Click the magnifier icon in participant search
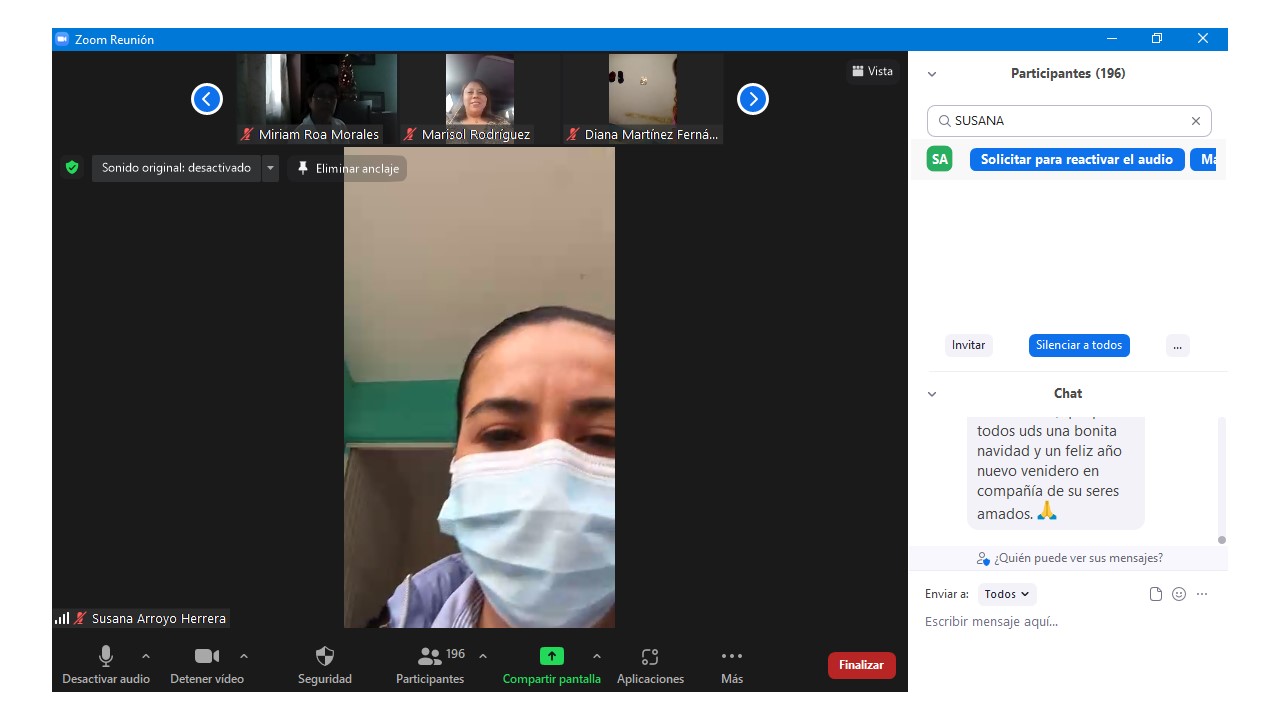This screenshot has width=1280, height=720. click(944, 121)
